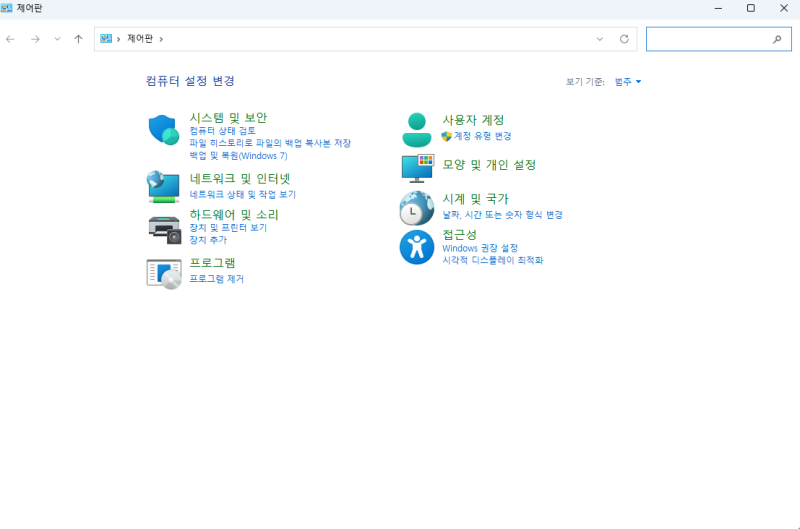
Task: Open the Clock and Region globe clock icon
Action: coord(416,208)
